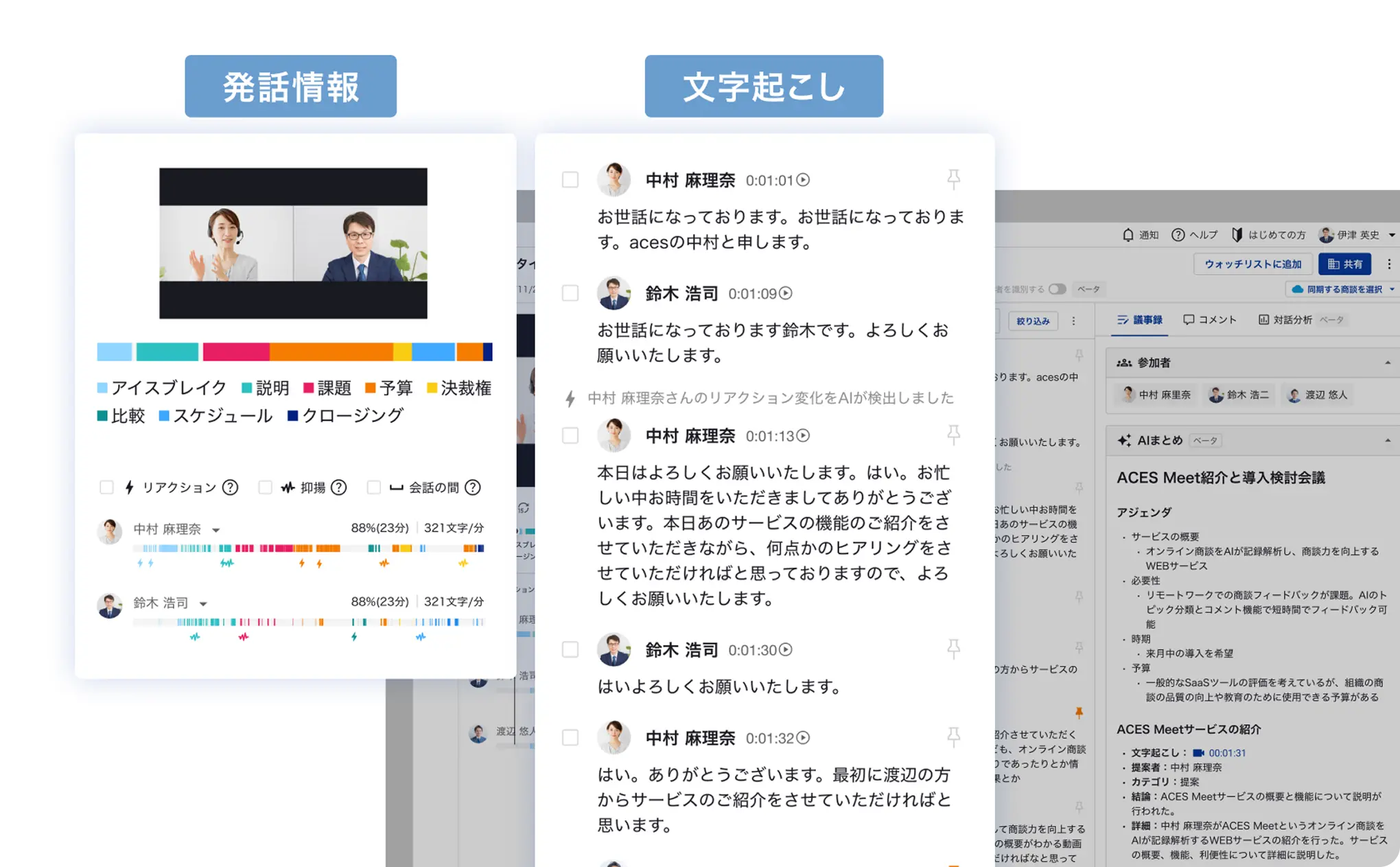This screenshot has height=867, width=1400.
Task: Open the more options kebab menu beside 共有
Action: point(1388,264)
